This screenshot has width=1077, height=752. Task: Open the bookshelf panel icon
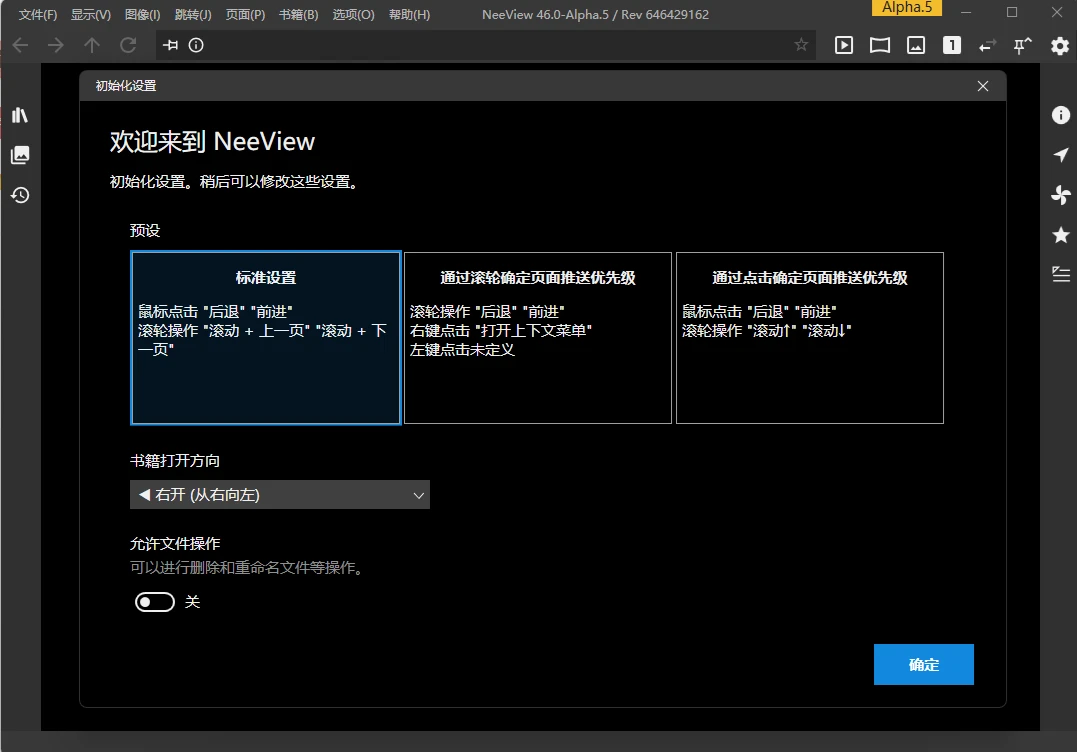tap(20, 115)
